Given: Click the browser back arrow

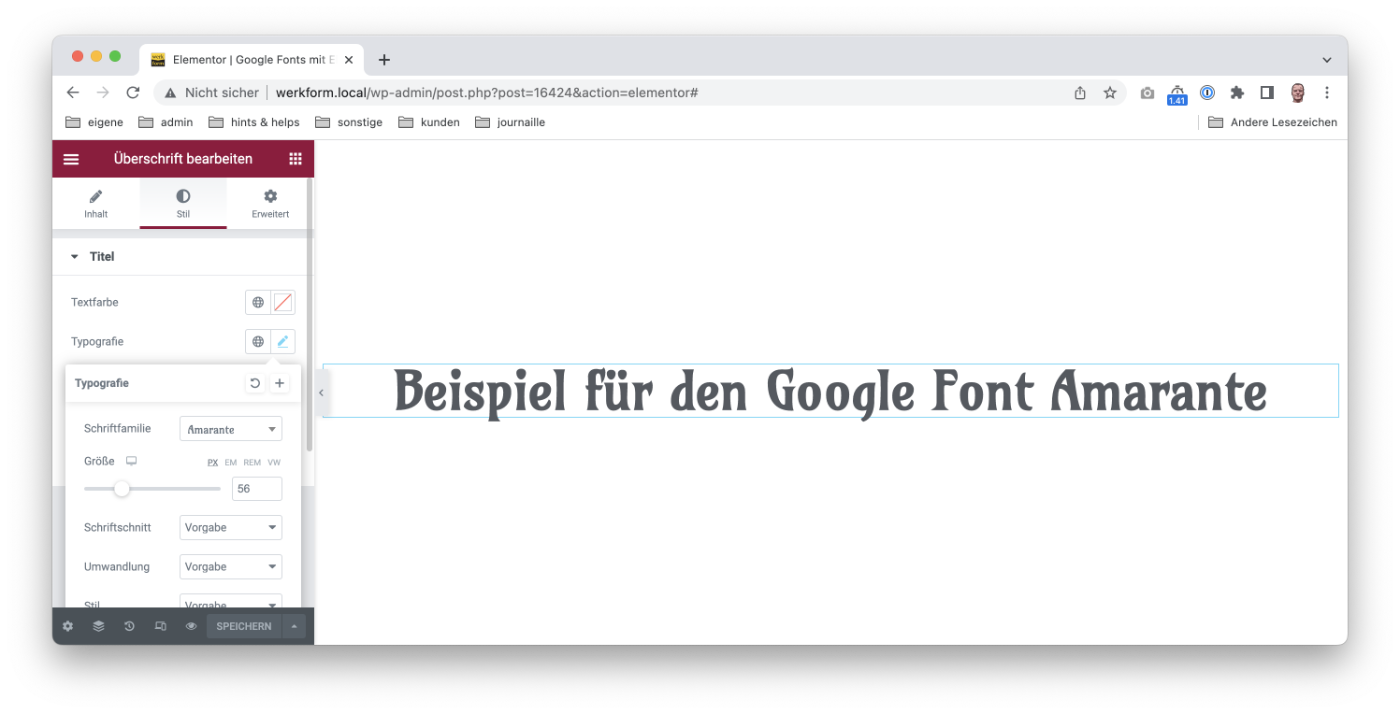Looking at the screenshot, I should (73, 93).
